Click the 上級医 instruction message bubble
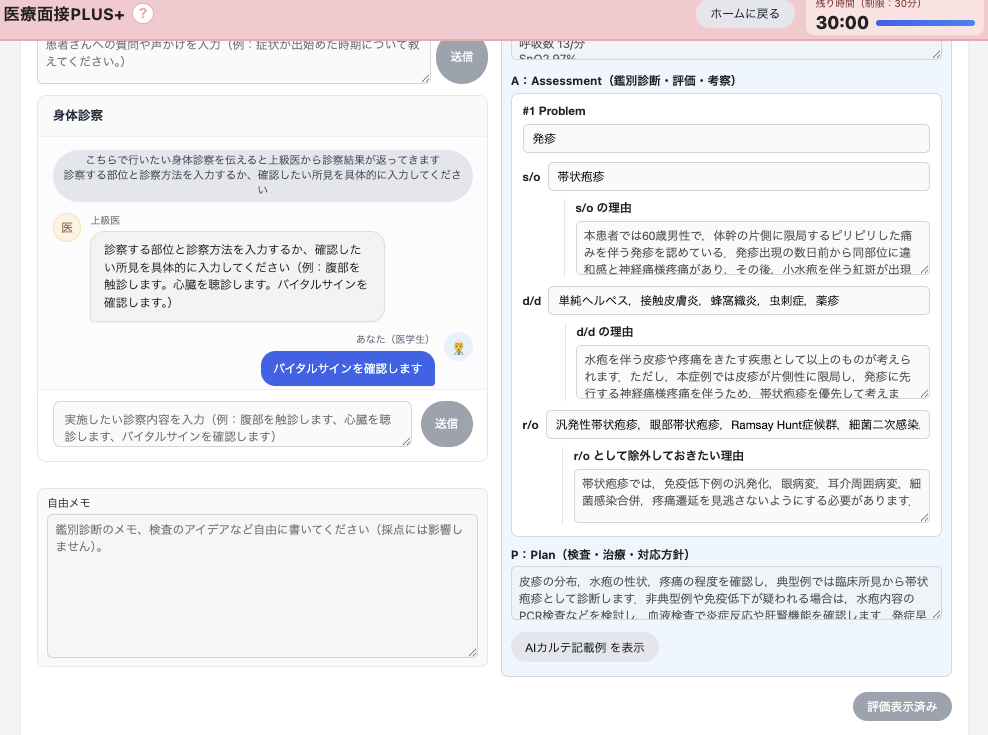The width and height of the screenshot is (988, 735). (x=237, y=276)
